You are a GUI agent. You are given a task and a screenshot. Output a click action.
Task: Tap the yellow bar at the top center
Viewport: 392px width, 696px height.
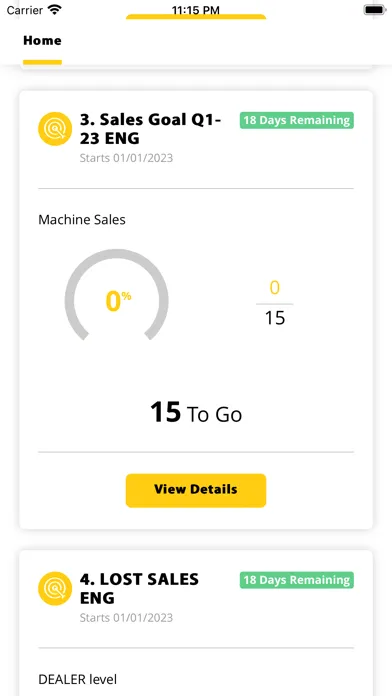coord(196,17)
